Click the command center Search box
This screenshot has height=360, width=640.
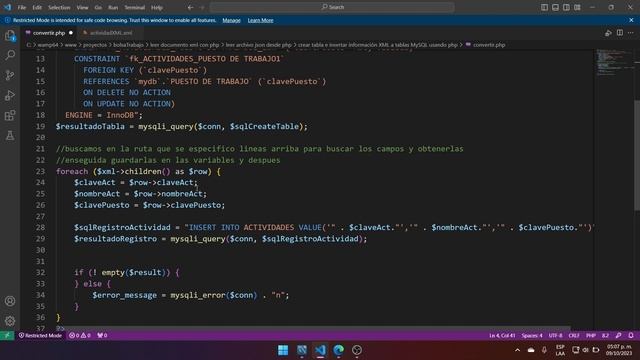332,7
